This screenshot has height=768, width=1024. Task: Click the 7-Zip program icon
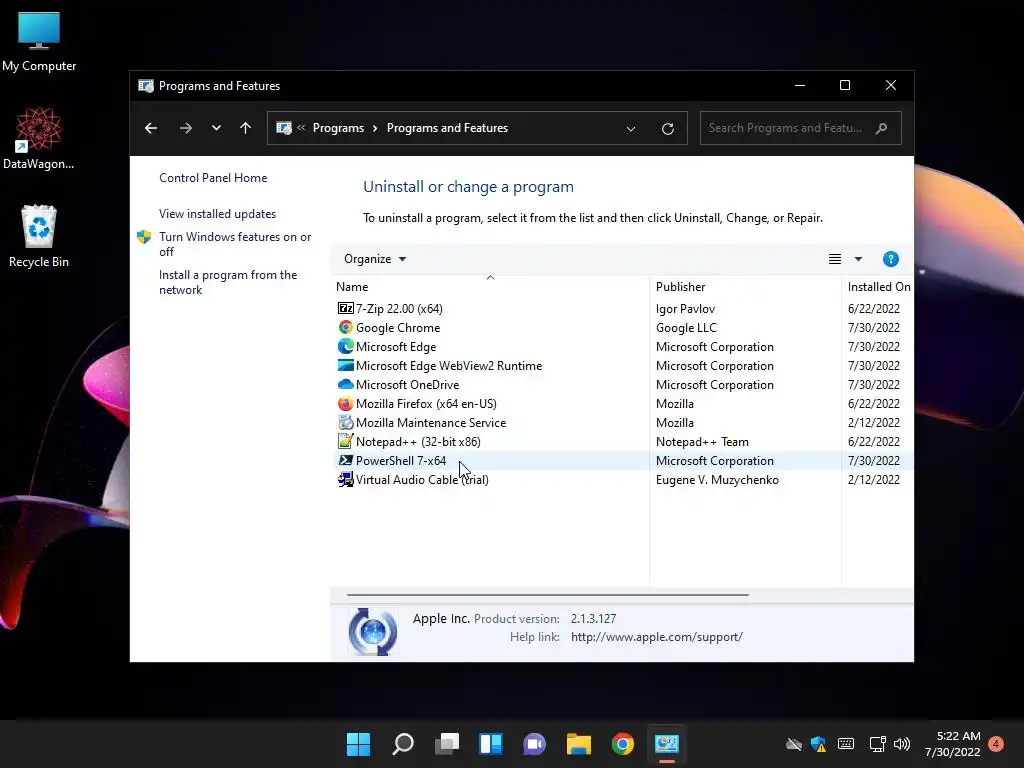coord(345,308)
